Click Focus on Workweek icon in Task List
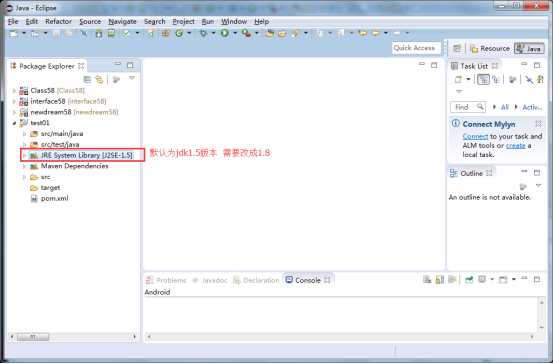This screenshot has width=553, height=364. [513, 80]
